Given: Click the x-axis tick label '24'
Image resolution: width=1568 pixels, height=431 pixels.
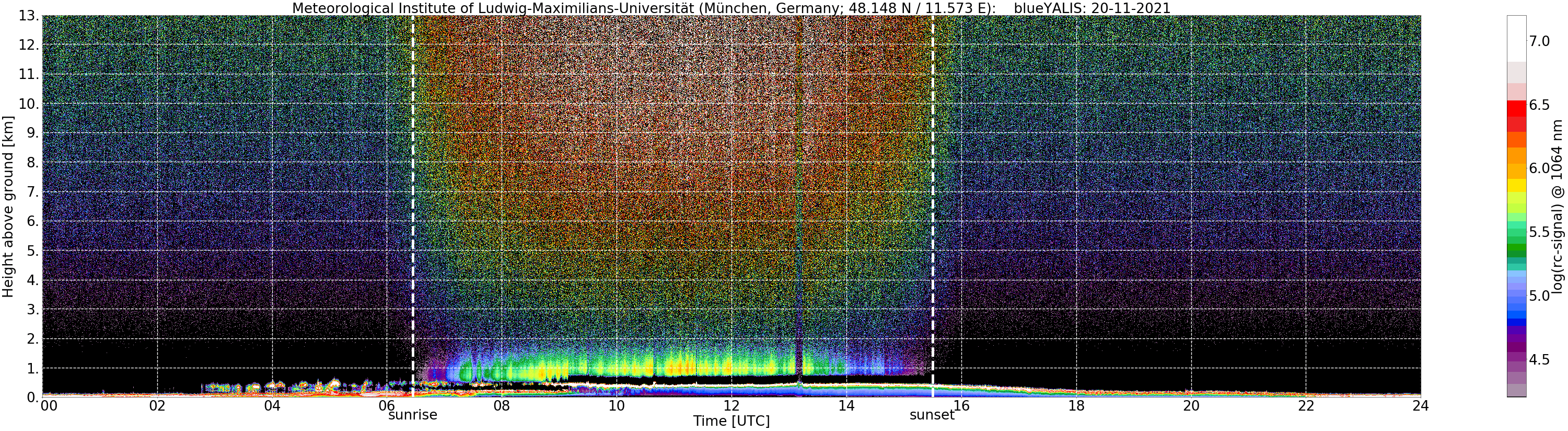Looking at the screenshot, I should point(1420,406).
